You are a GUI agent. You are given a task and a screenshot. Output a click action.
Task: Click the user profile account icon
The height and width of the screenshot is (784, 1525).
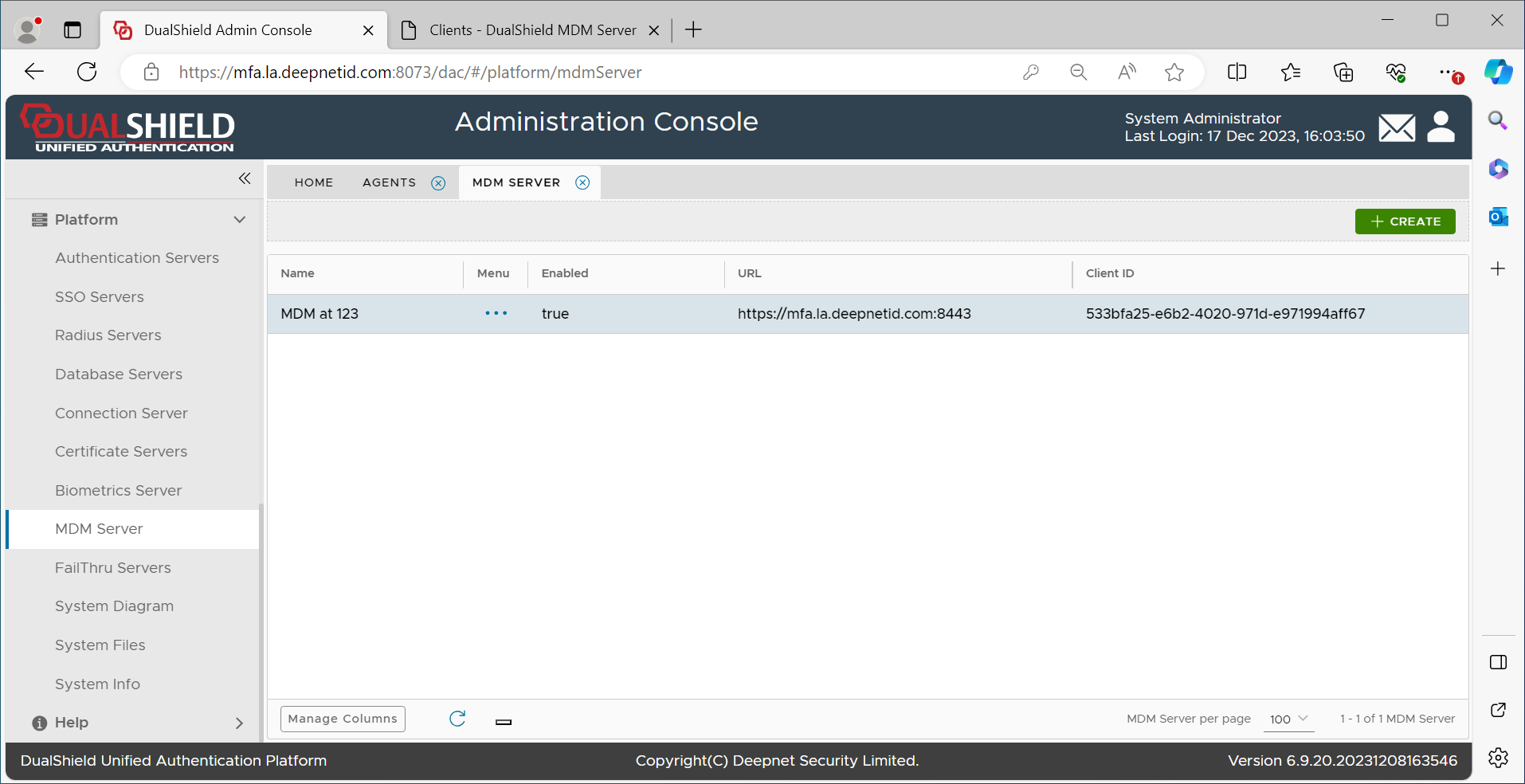[x=1441, y=127]
